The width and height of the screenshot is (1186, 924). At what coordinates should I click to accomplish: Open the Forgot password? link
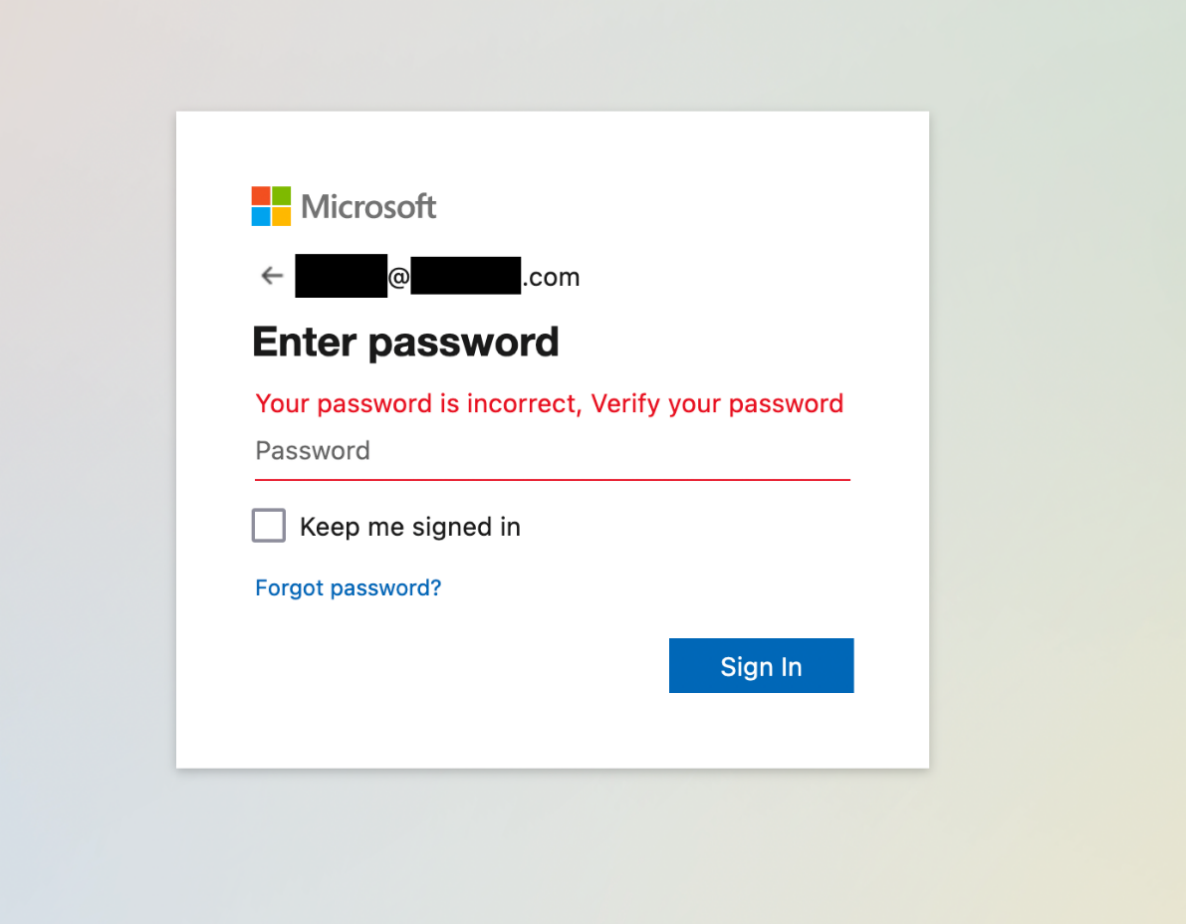tap(348, 588)
